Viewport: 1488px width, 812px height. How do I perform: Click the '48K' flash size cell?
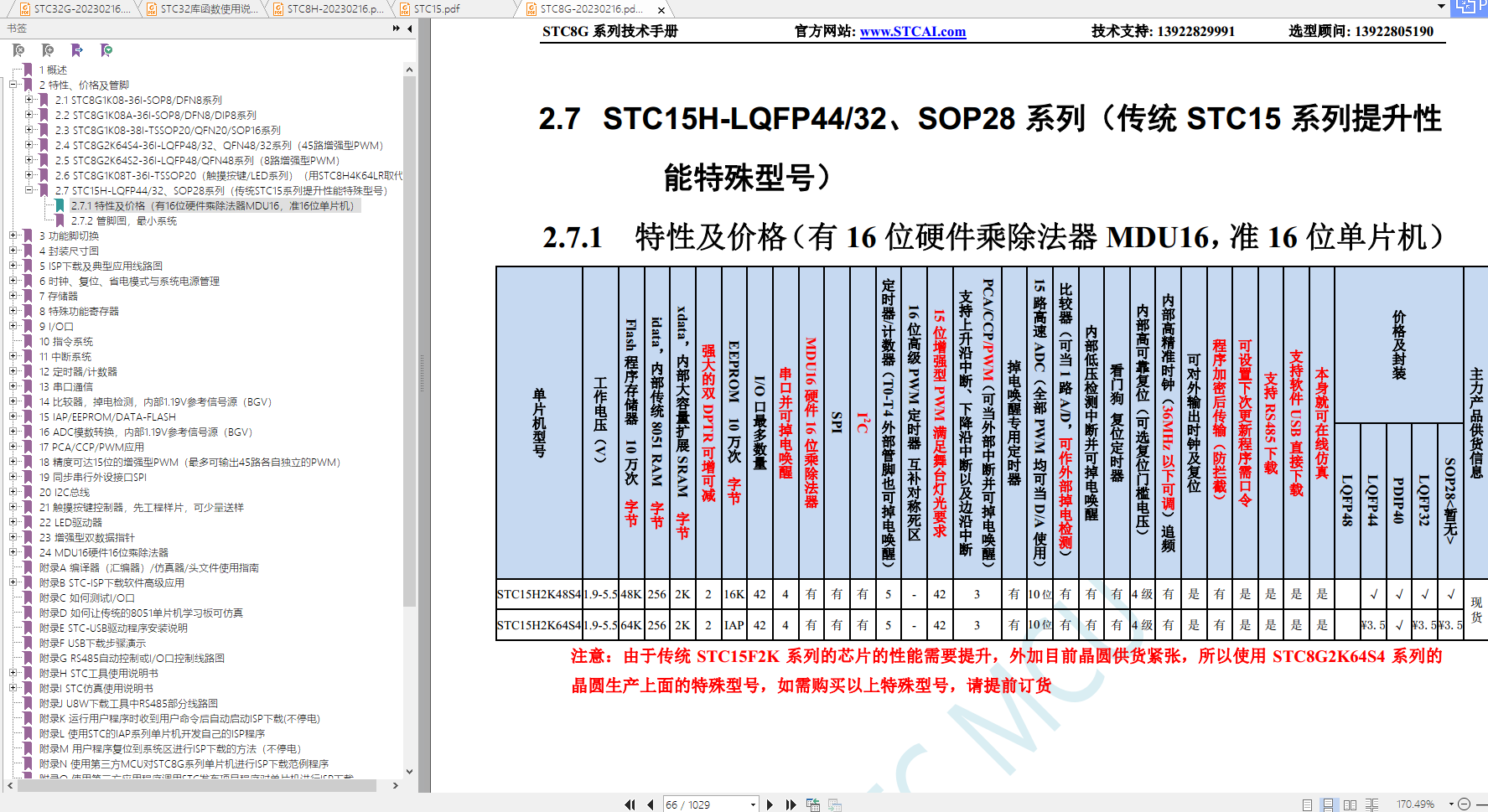tap(630, 594)
